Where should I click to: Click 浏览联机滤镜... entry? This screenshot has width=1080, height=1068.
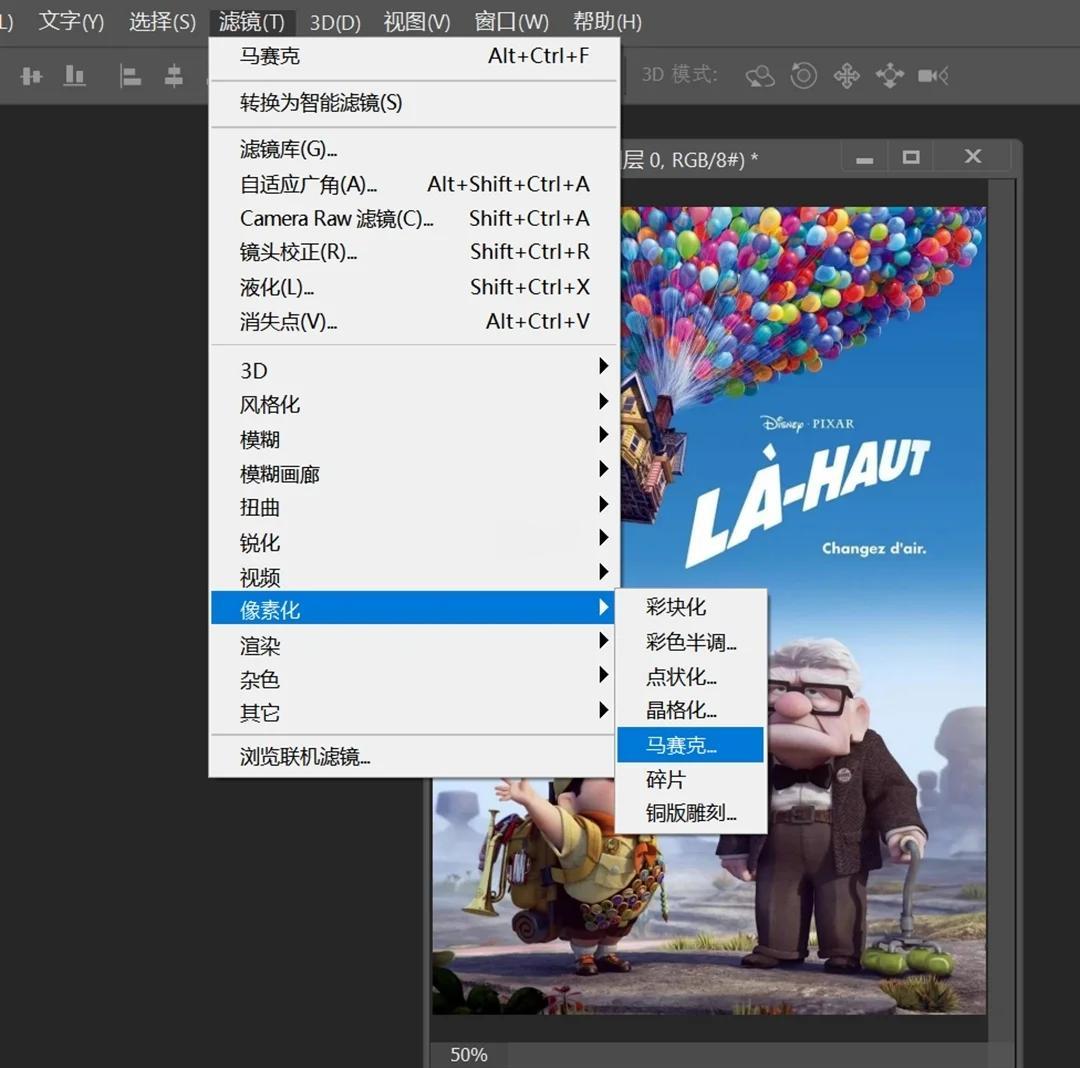(x=305, y=757)
